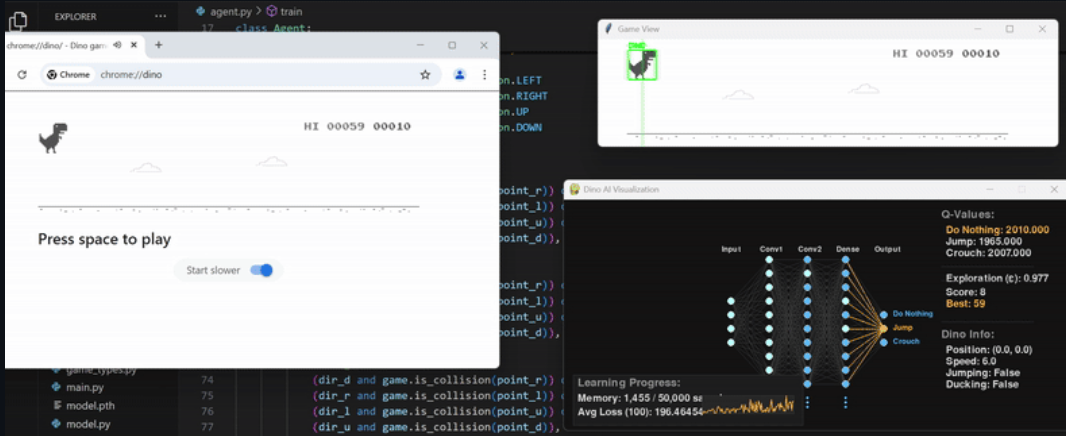The image size is (1066, 436).
Task: Click the Exploration 0.977 value
Action: [995, 278]
